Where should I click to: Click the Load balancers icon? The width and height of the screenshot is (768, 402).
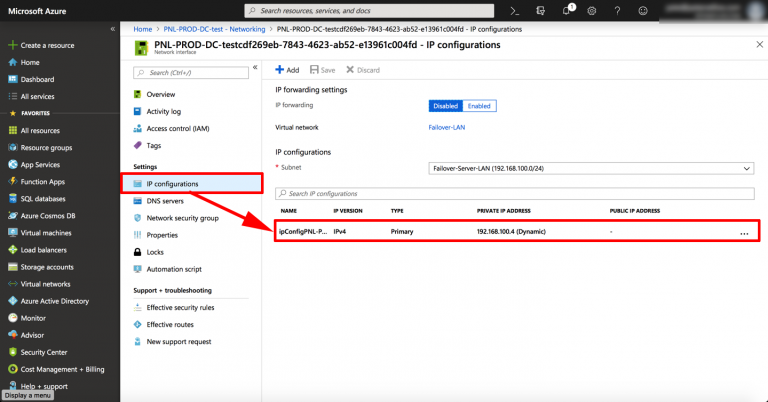[x=13, y=250]
